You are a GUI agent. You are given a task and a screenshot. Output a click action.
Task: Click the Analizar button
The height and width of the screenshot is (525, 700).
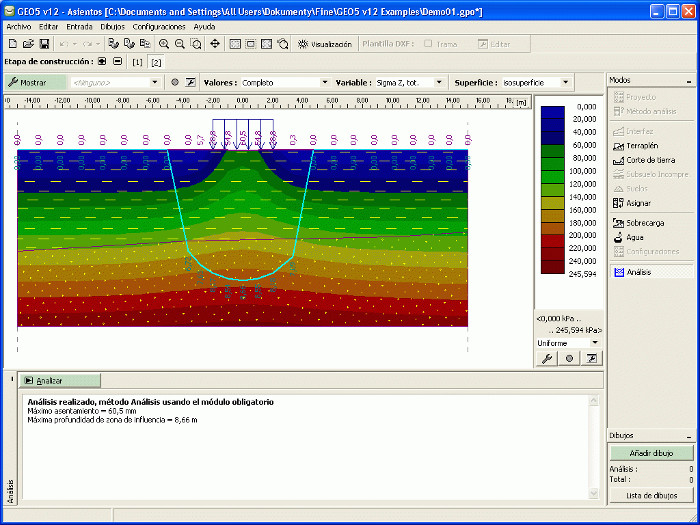(59, 381)
